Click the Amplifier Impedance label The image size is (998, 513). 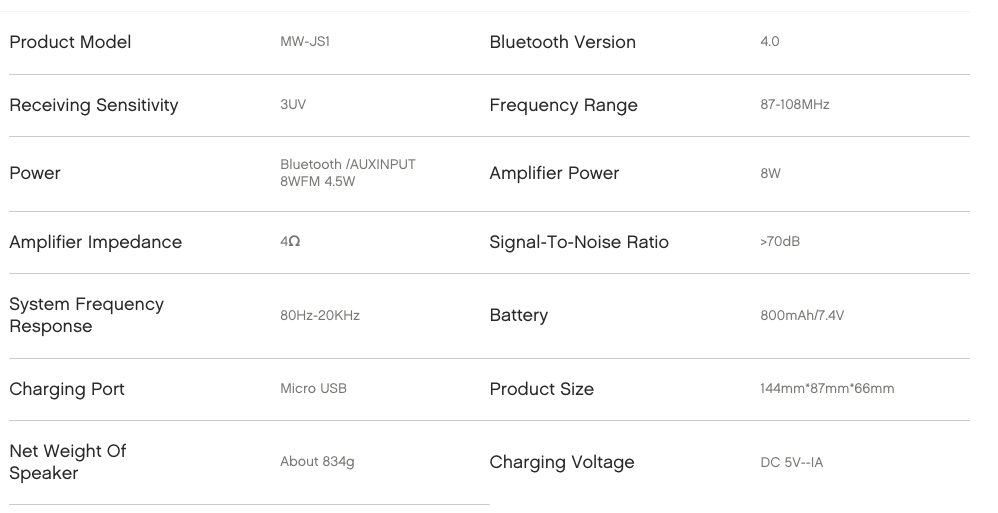coord(95,242)
